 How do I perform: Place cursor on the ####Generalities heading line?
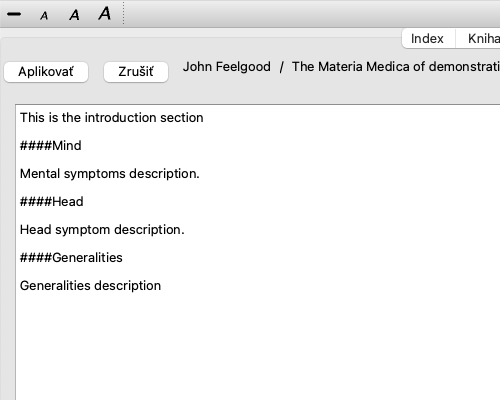71,258
